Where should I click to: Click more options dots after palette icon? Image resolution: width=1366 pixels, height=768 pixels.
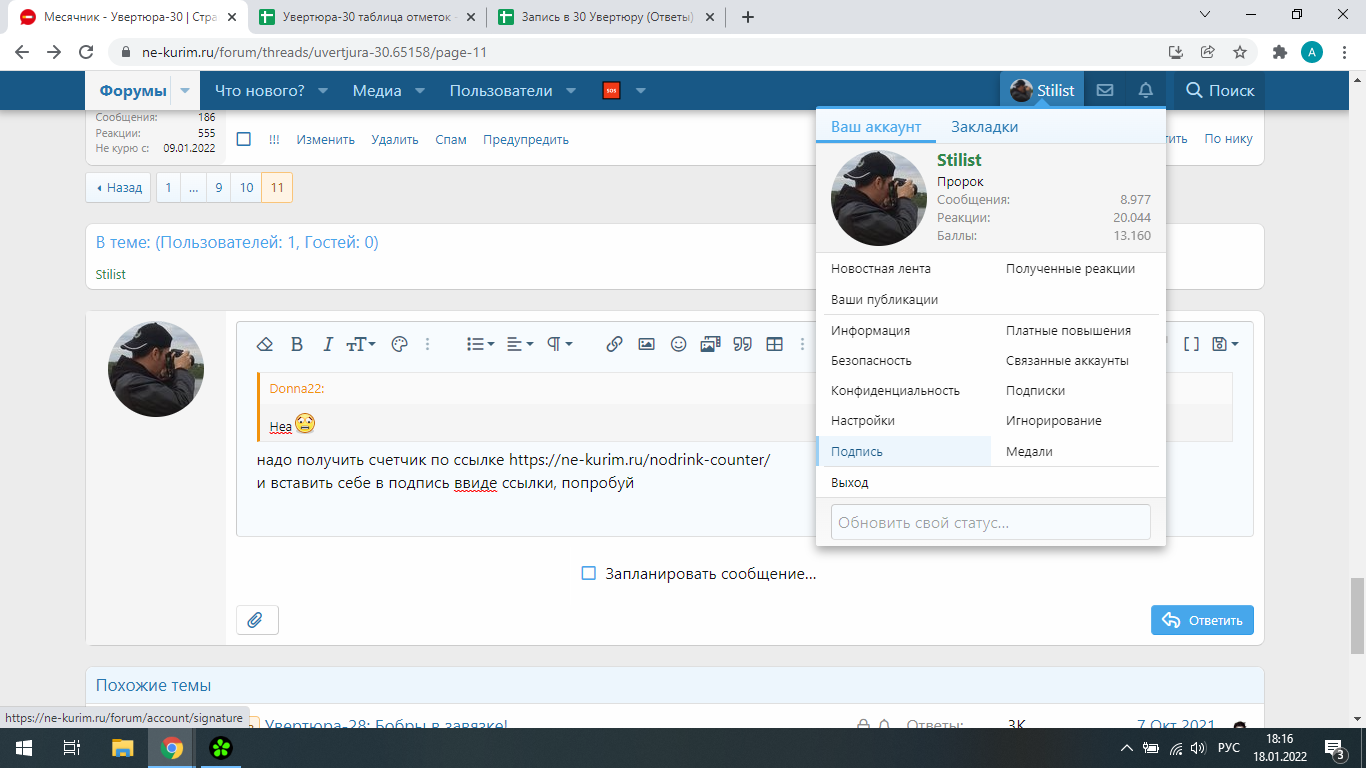point(427,344)
